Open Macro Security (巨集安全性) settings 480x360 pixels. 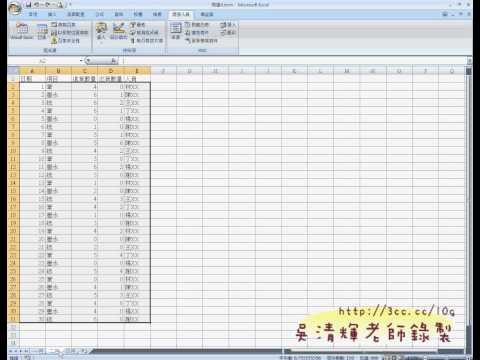point(65,41)
